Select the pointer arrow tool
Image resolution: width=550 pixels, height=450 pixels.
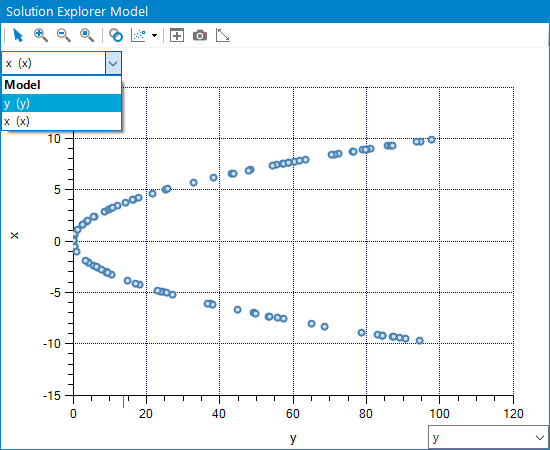click(18, 35)
